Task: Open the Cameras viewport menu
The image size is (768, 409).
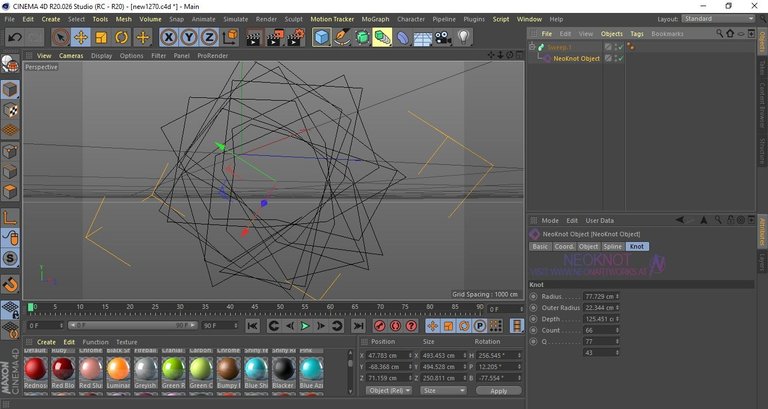Action: click(x=72, y=56)
